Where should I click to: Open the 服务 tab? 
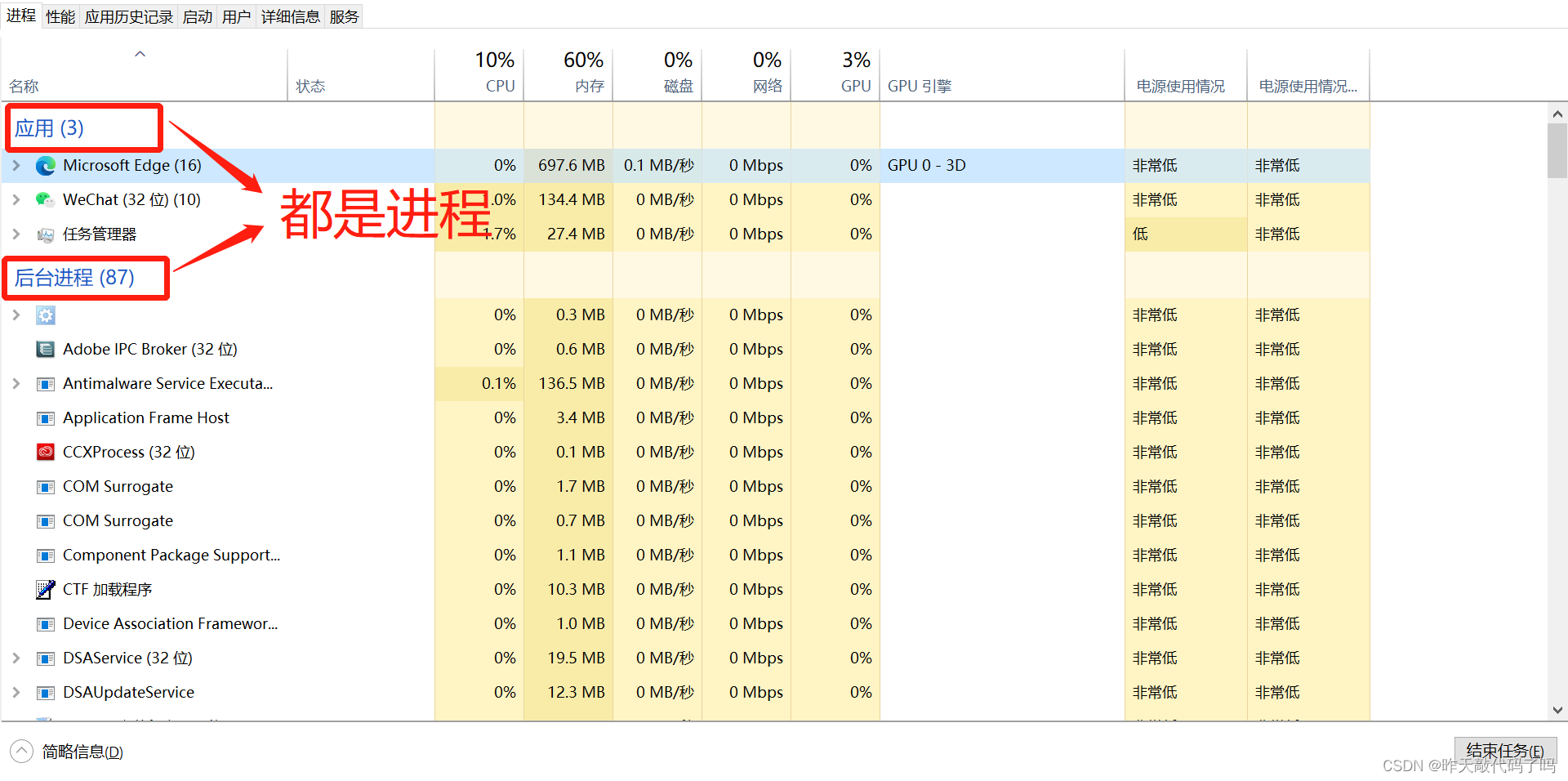coord(344,15)
